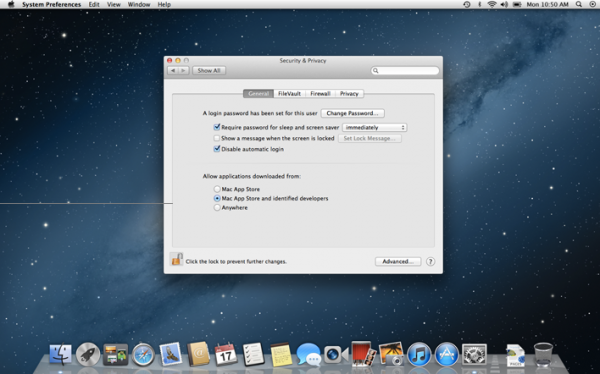Open the Firewall tab
The image size is (600, 374).
320,93
